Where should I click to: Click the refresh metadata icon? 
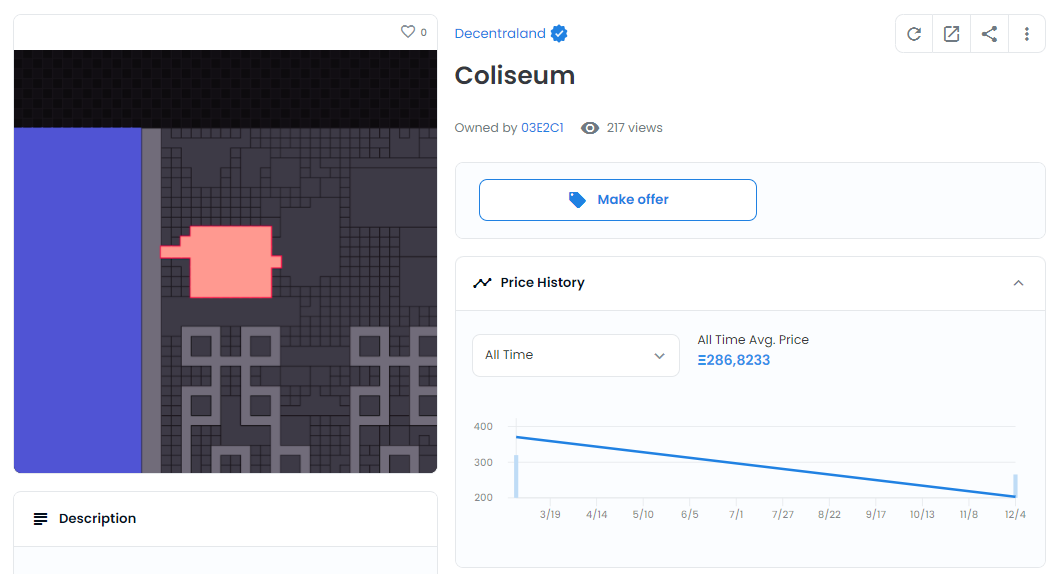tap(914, 34)
